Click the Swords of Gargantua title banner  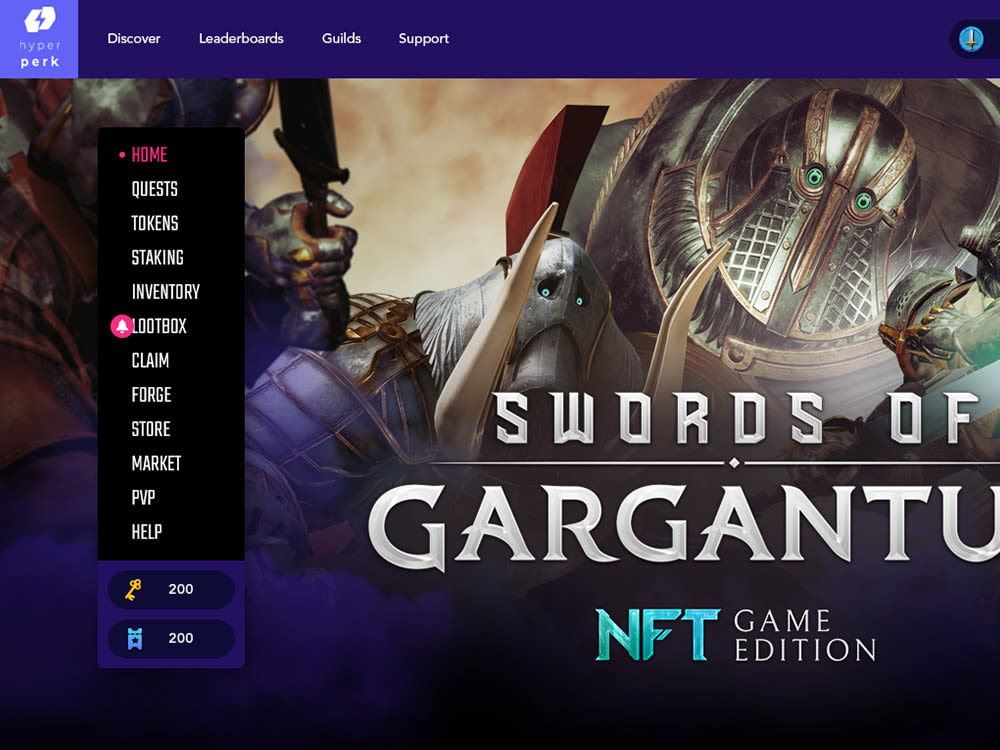(x=684, y=482)
